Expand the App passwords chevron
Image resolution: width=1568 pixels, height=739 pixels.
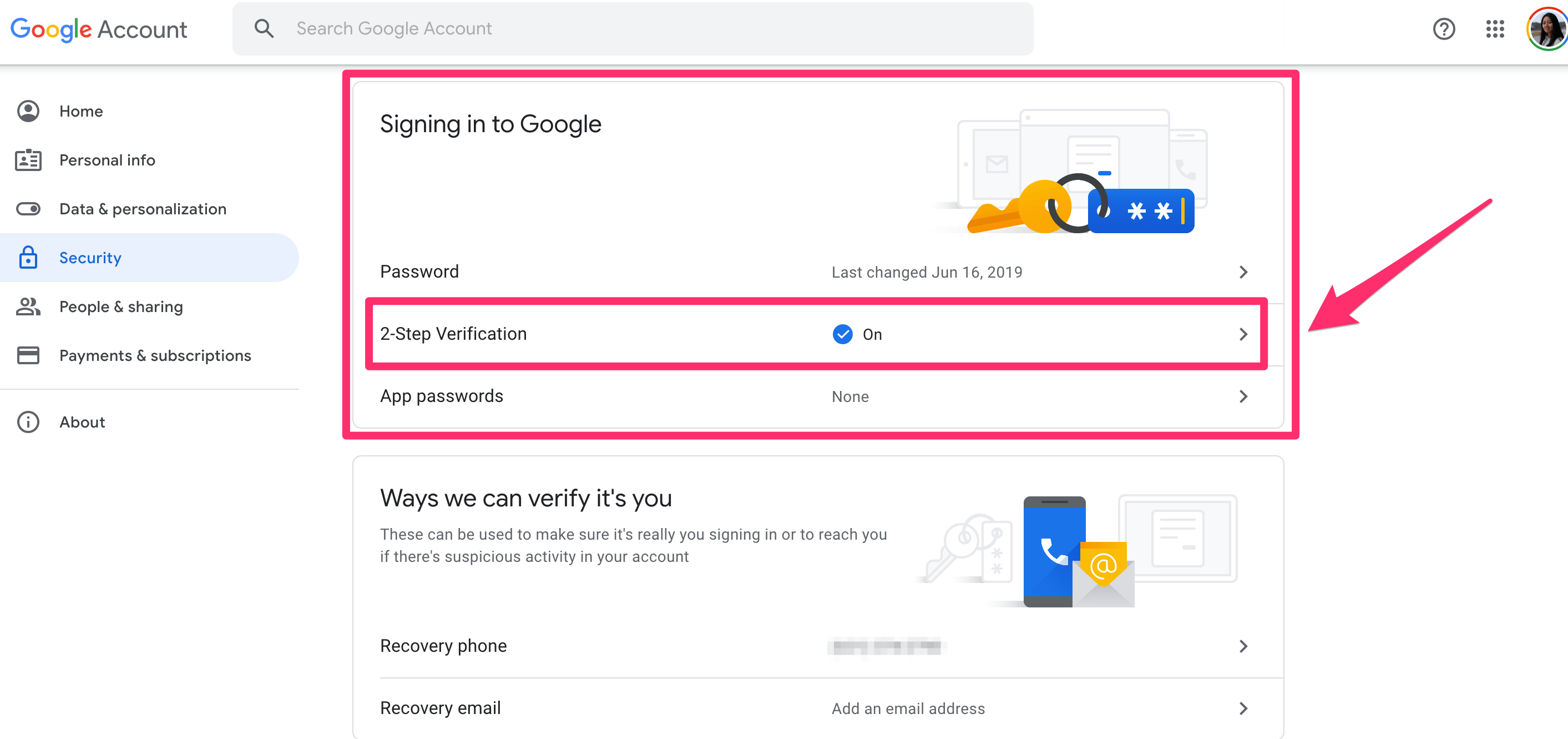1243,396
